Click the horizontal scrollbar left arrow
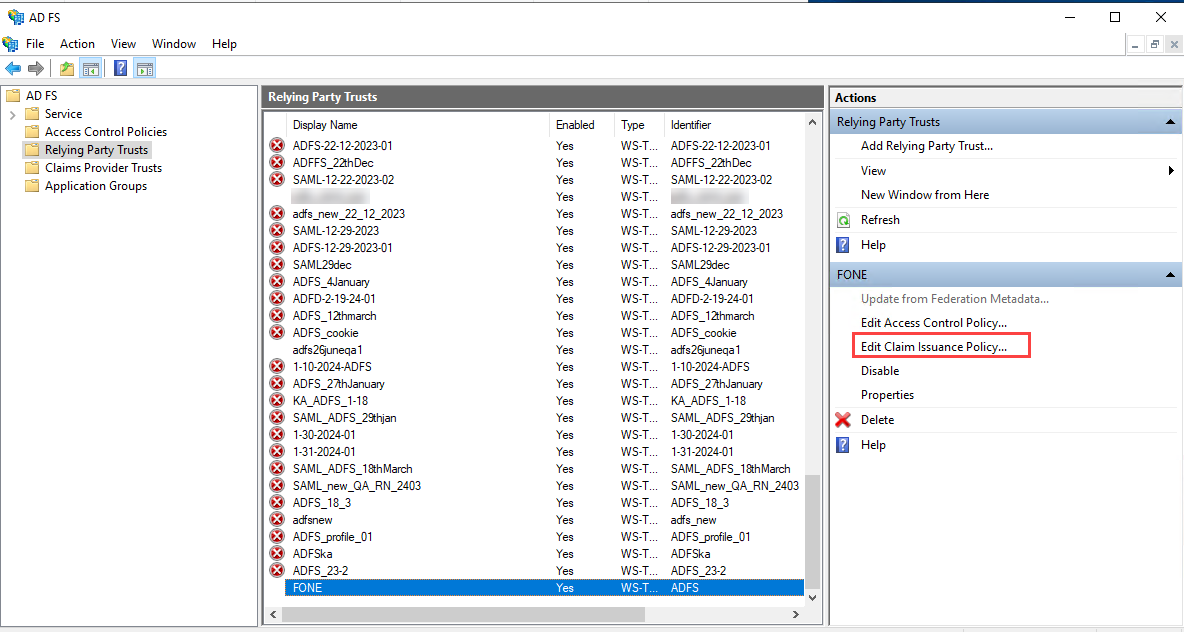The image size is (1184, 632). [x=273, y=615]
